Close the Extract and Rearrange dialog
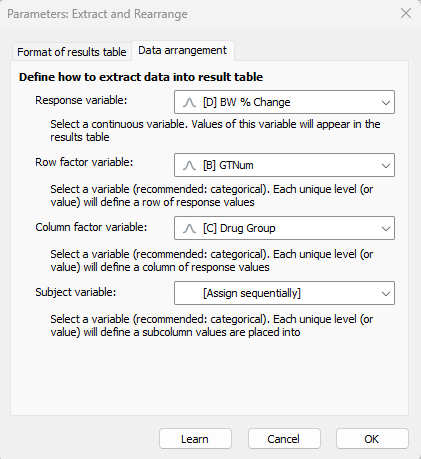The width and height of the screenshot is (421, 459). coord(406,14)
